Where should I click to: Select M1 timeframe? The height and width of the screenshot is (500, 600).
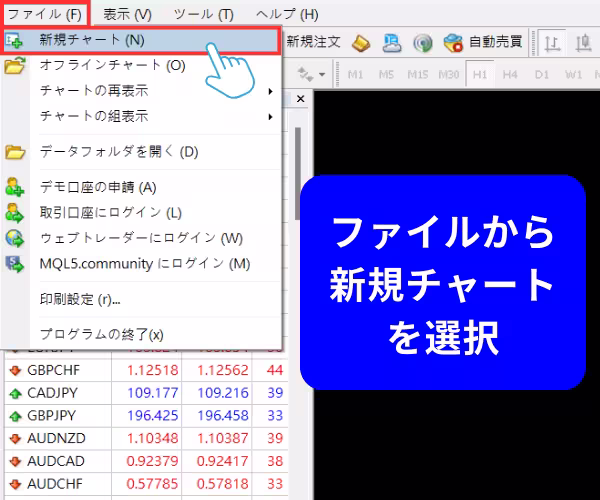coord(355,74)
